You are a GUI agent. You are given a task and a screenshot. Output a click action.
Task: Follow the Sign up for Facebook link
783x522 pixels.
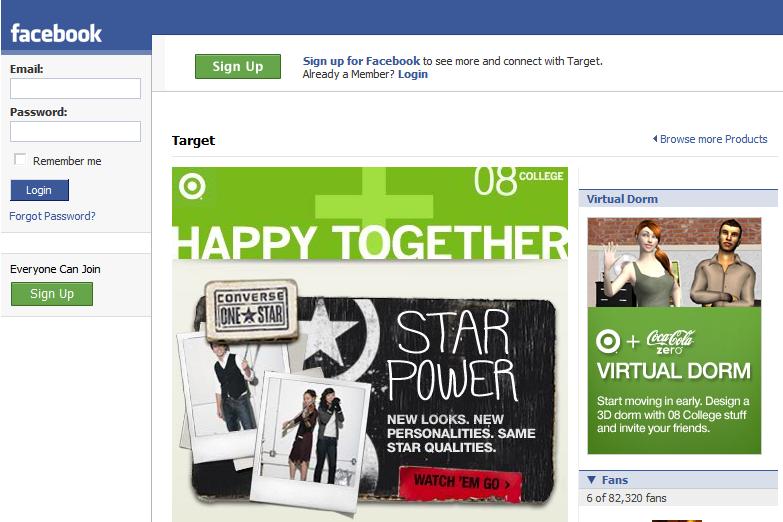361,61
